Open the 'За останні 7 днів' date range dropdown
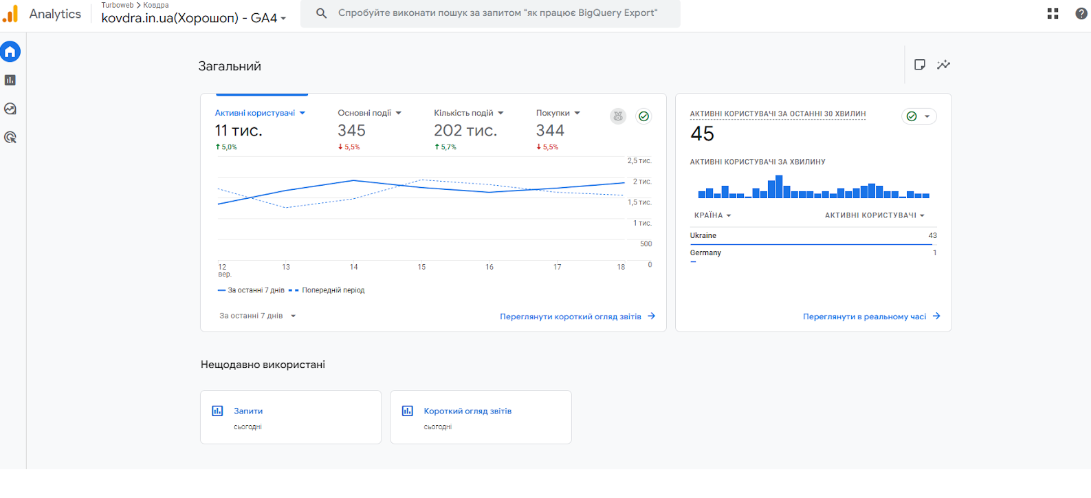The width and height of the screenshot is (1091, 498). 258,316
